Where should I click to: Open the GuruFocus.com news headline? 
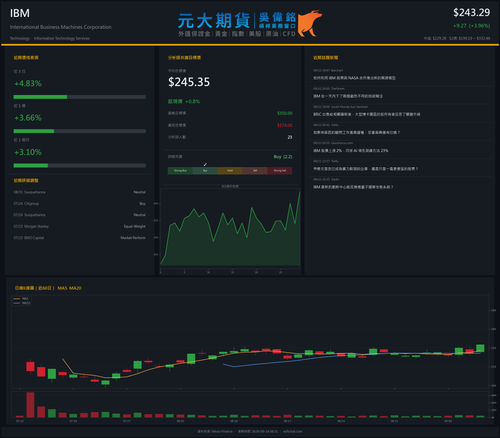(351, 151)
